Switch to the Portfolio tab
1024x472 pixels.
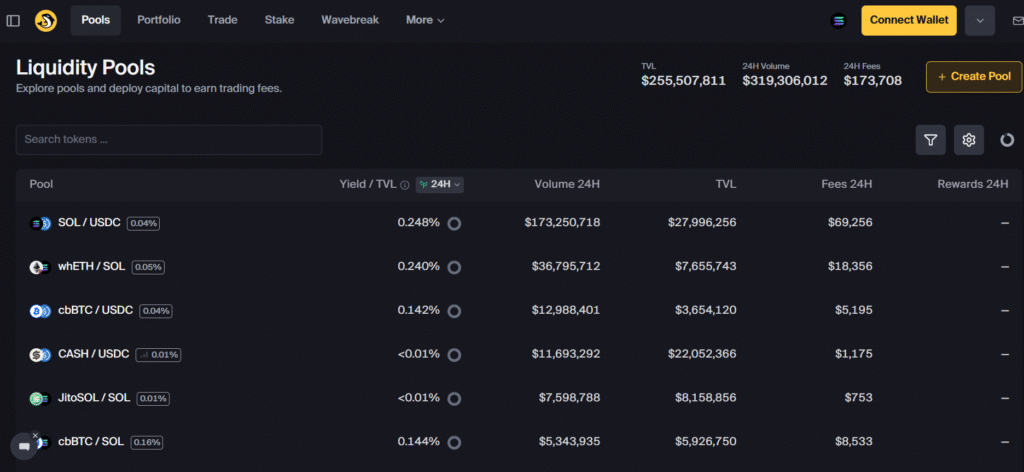pyautogui.click(x=158, y=20)
